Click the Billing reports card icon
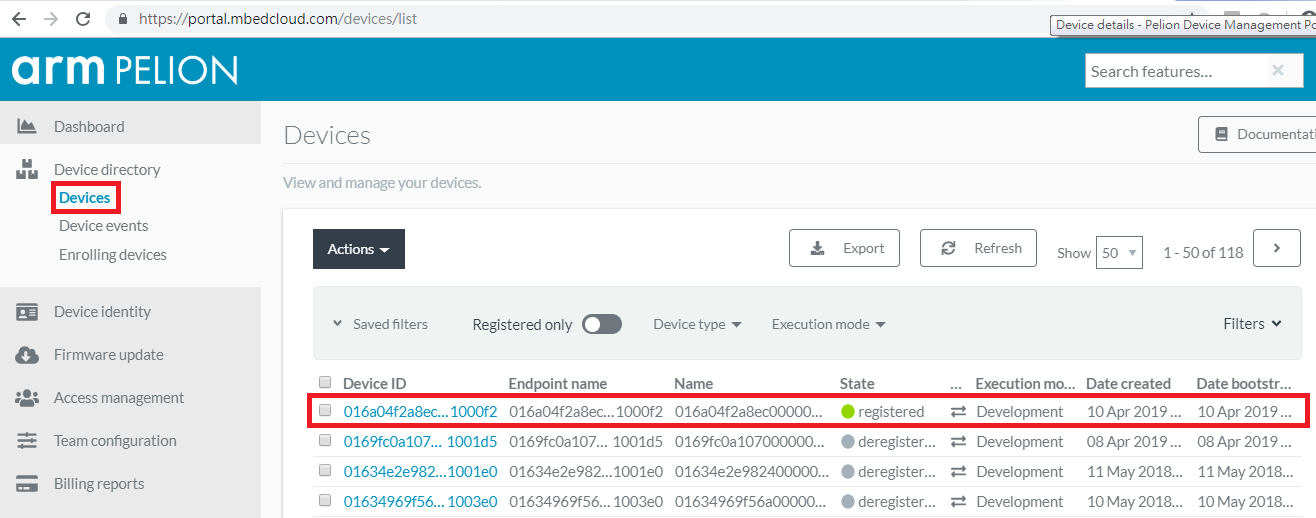The width and height of the screenshot is (1316, 518). (27, 484)
